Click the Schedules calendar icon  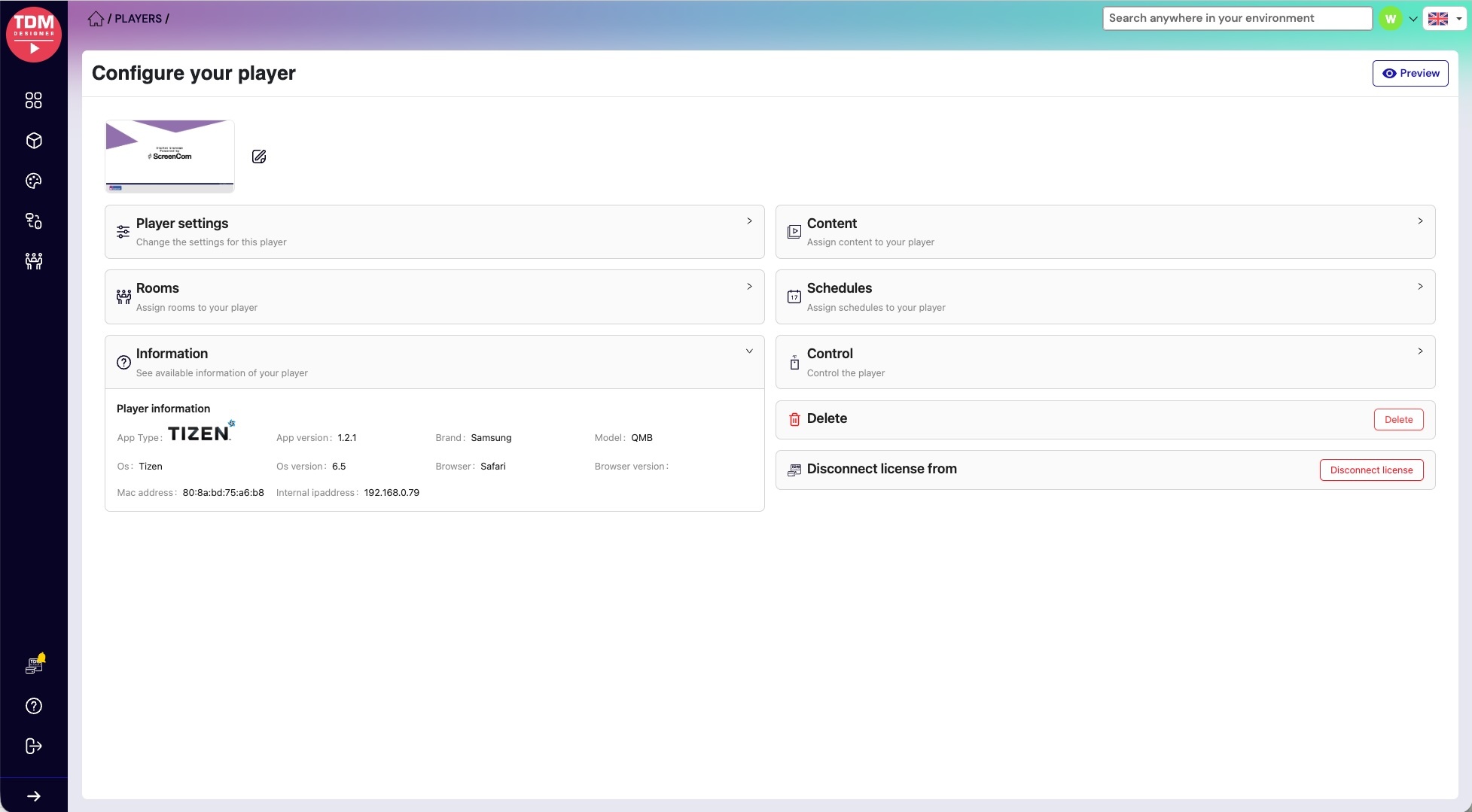pyautogui.click(x=794, y=297)
